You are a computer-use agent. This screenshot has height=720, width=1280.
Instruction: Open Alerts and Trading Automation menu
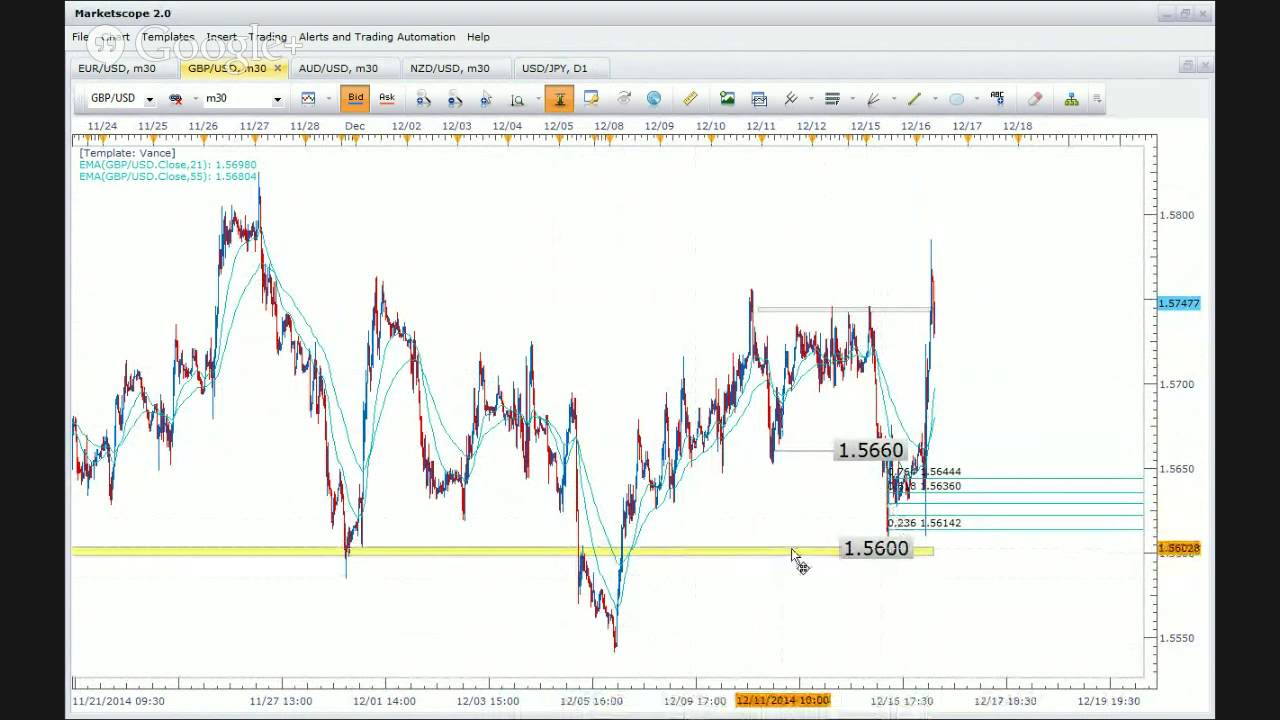click(377, 37)
